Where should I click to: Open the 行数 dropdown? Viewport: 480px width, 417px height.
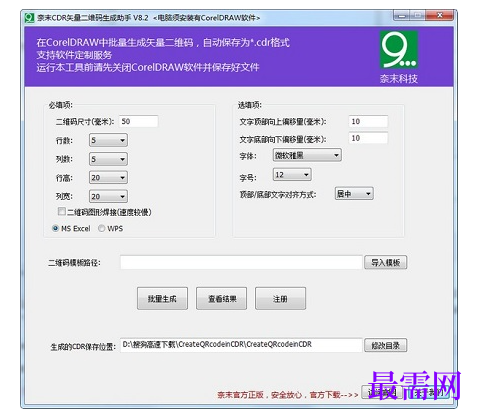click(108, 140)
